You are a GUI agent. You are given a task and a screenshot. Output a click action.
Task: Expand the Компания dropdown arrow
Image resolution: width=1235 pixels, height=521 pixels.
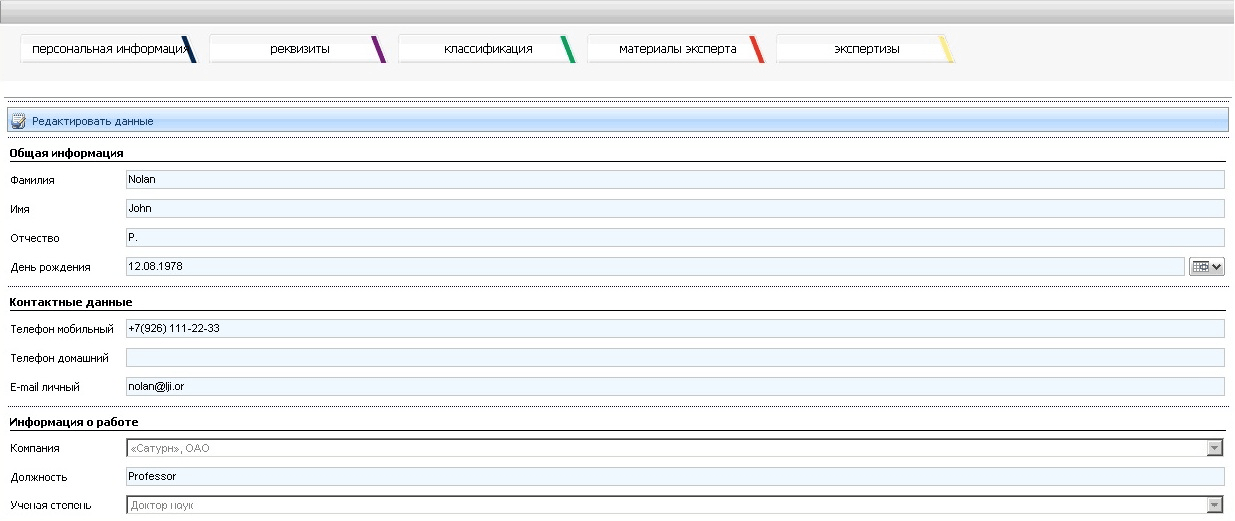click(1215, 449)
